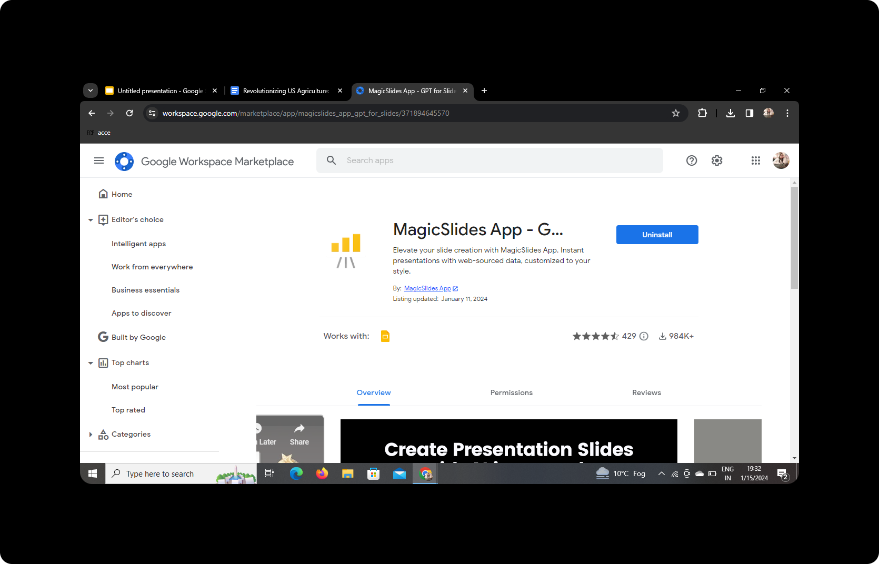Click the rating info icon beside 429
The width and height of the screenshot is (879, 564).
644,337
